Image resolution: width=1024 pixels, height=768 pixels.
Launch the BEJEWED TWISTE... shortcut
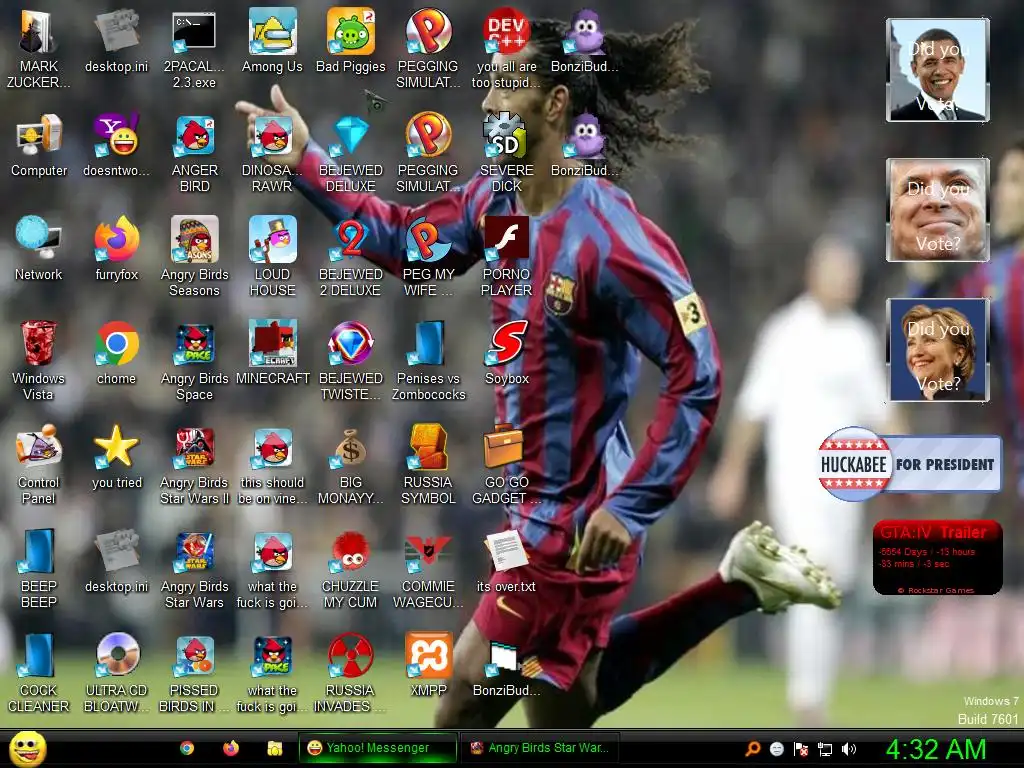coord(351,360)
